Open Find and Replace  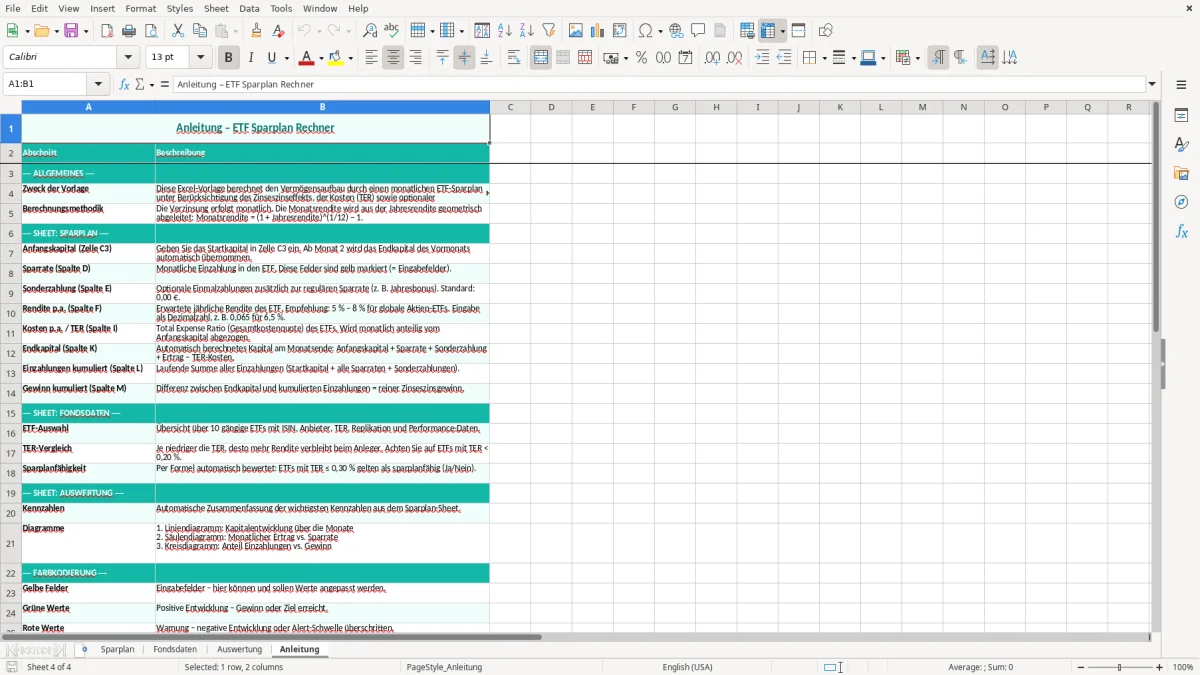coord(370,31)
